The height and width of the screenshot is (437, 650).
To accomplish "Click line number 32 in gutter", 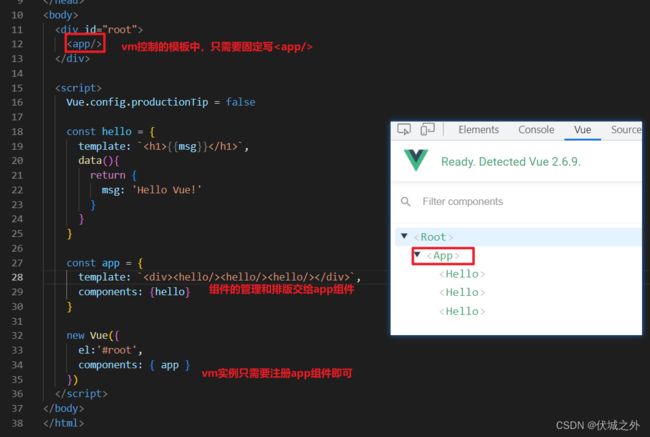I will (x=17, y=335).
